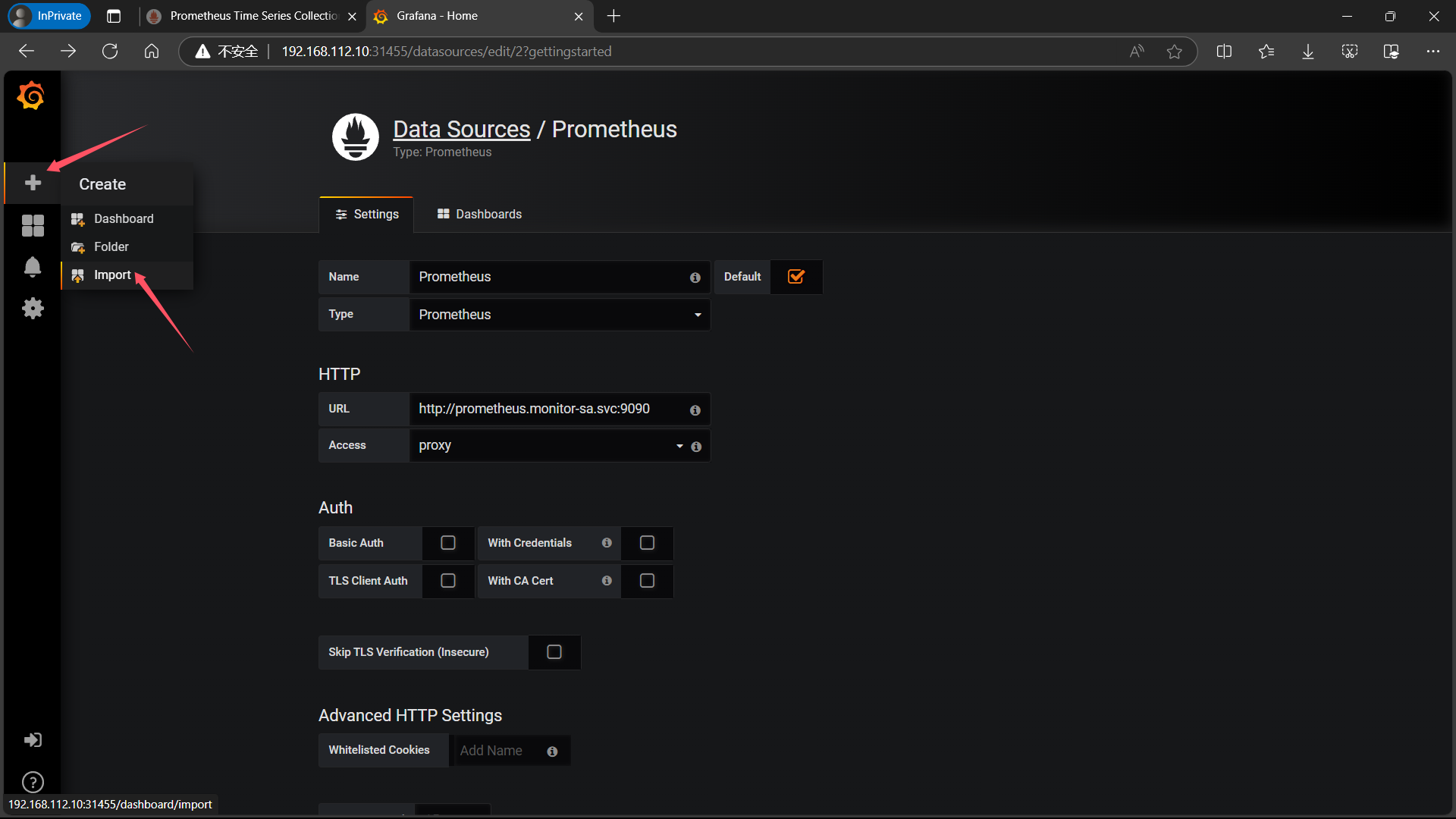Viewport: 1456px width, 819px height.
Task: Switch to the Dashboards tab
Action: (479, 215)
